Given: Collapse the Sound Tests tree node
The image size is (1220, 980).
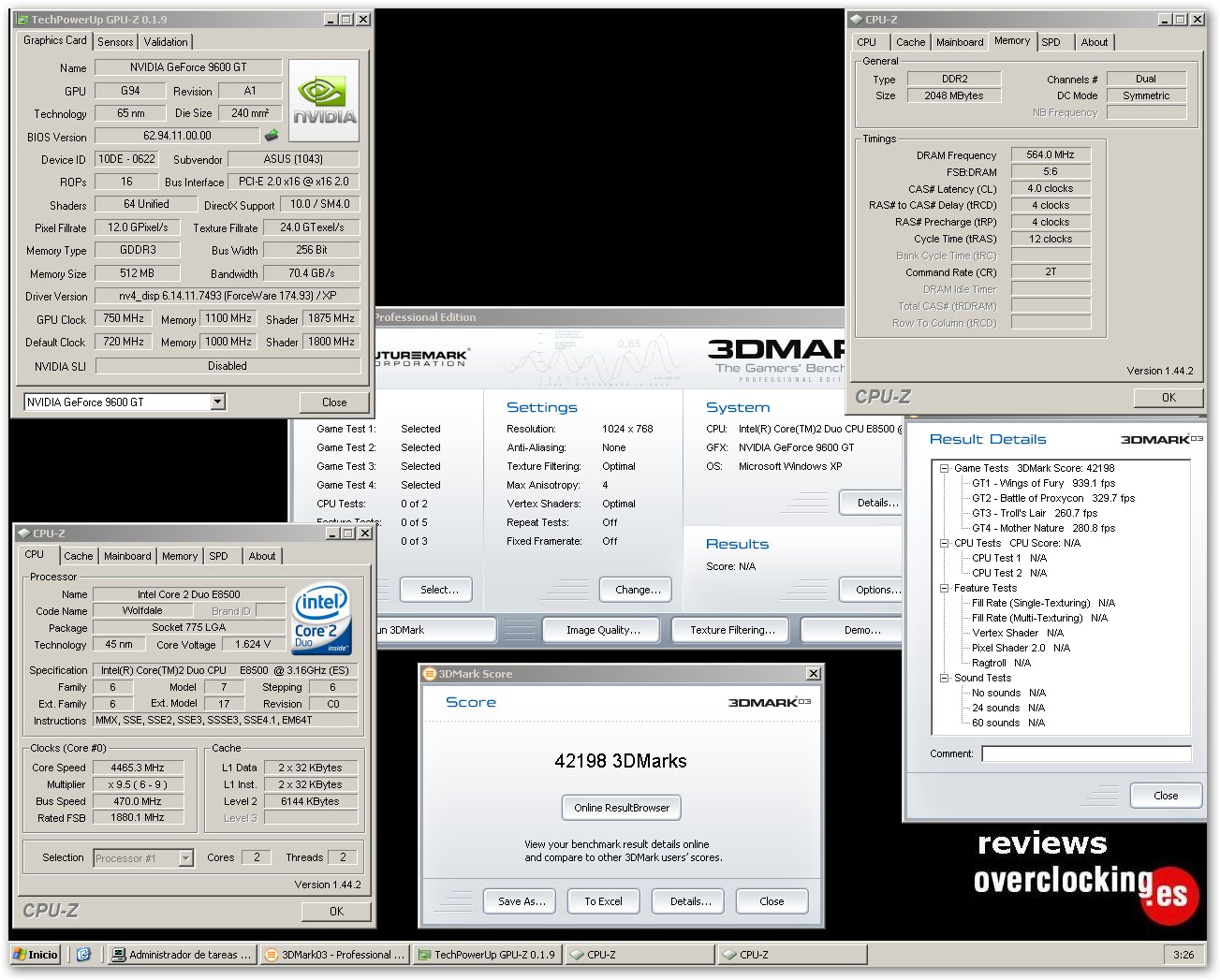Looking at the screenshot, I should click(945, 678).
